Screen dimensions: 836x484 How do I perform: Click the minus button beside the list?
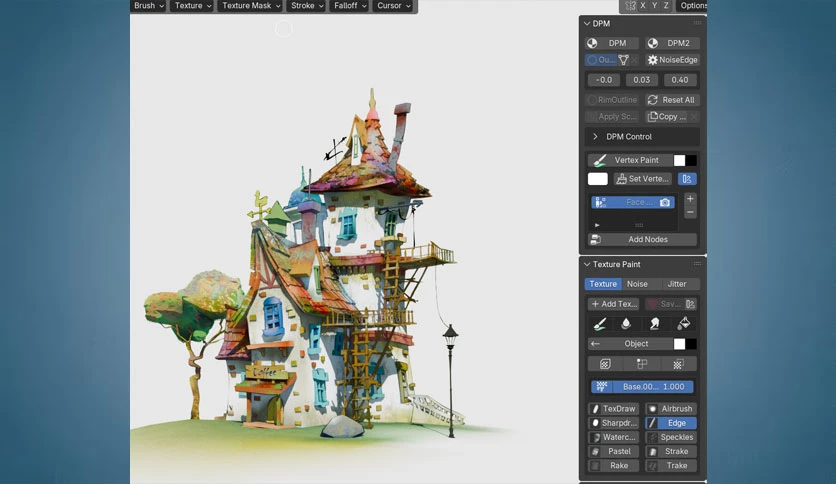690,212
